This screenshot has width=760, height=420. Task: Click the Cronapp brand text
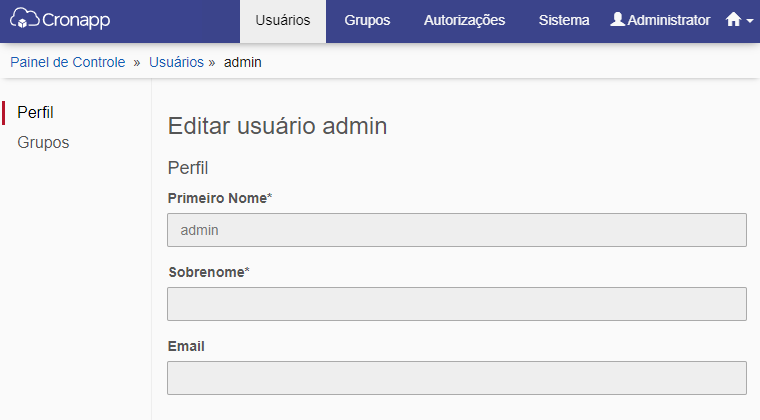click(76, 20)
